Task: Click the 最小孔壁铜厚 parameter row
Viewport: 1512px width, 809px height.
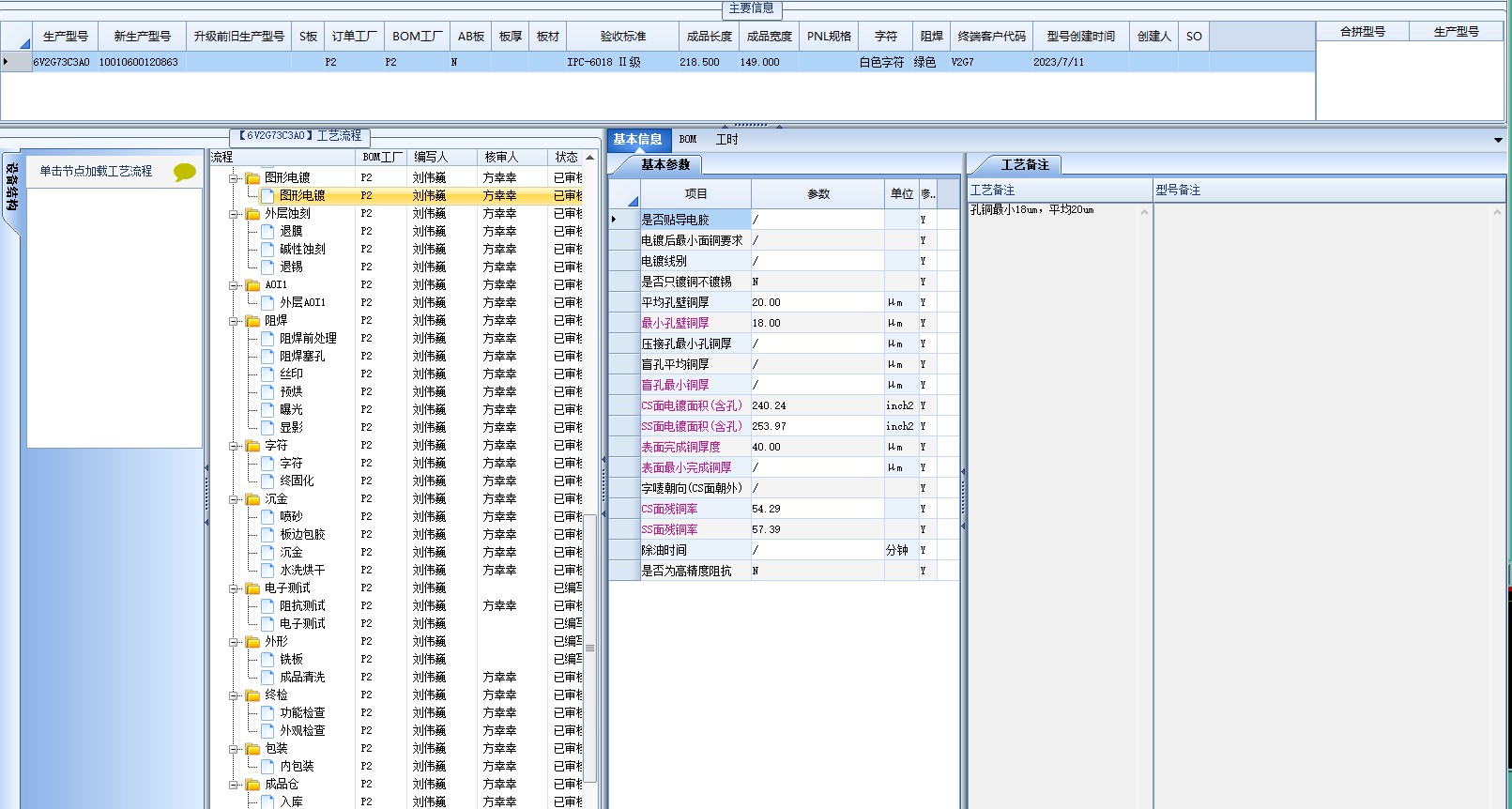Action: tap(784, 323)
